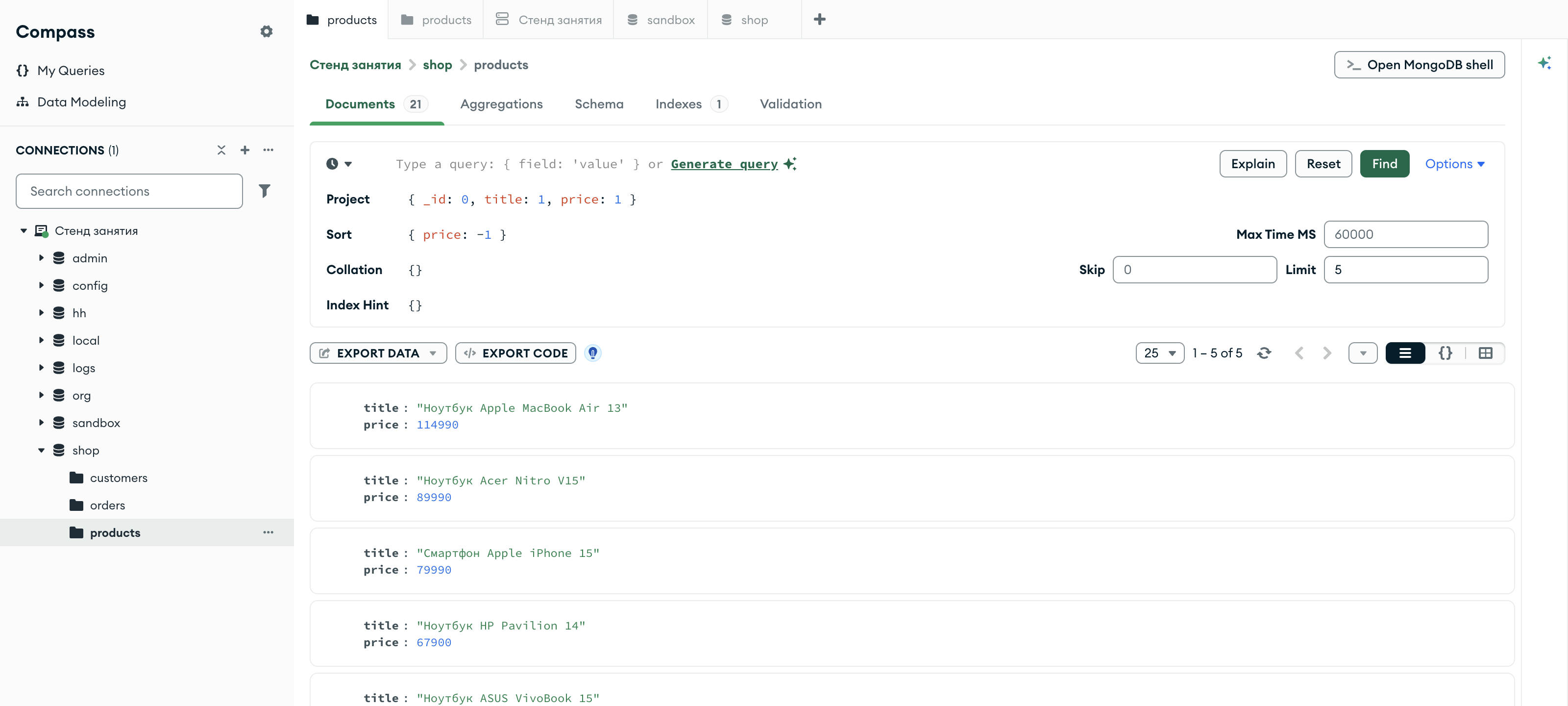Open the orders collection folder
Viewport: 1568px width, 706px height.
point(108,505)
